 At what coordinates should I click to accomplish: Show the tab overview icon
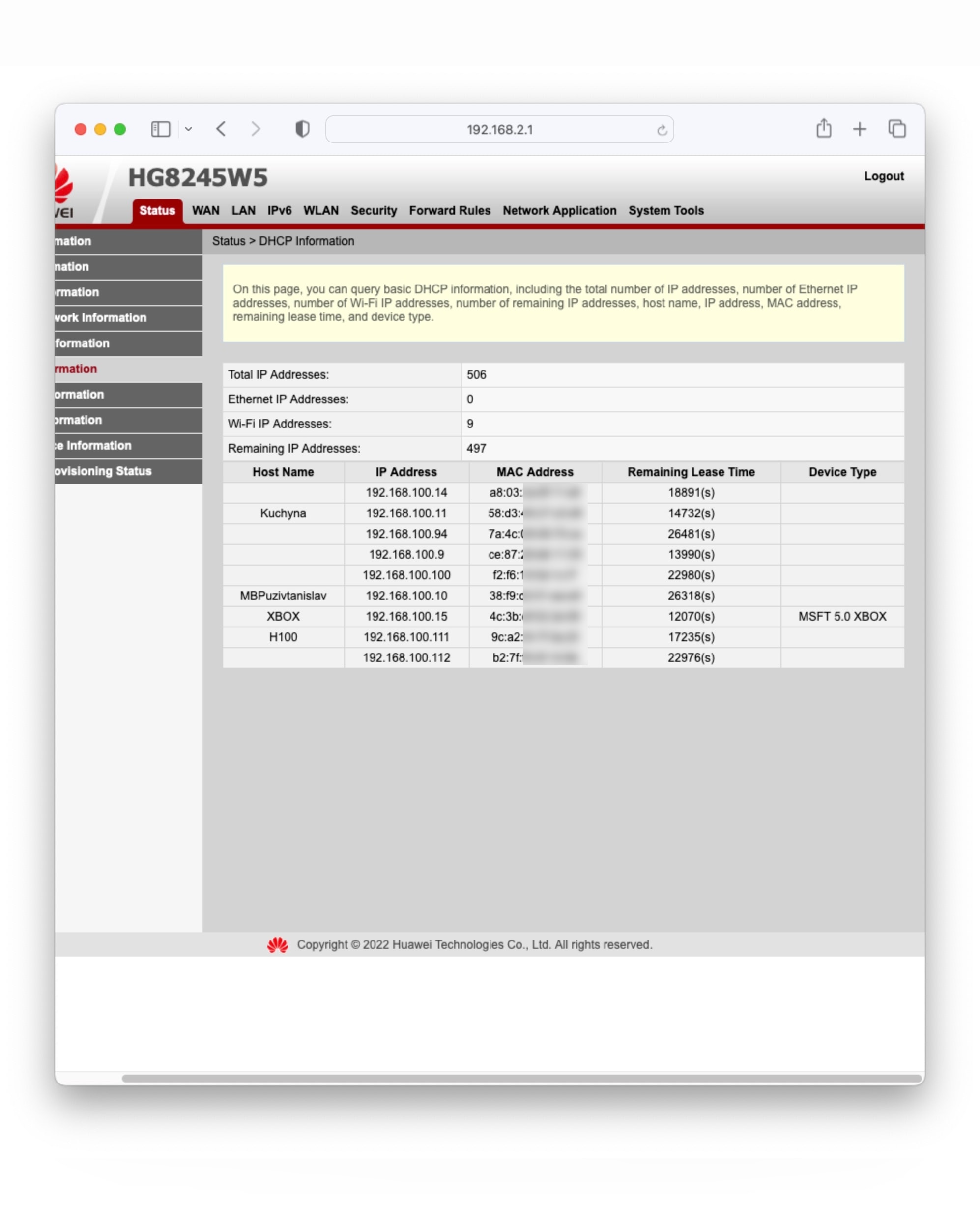tap(897, 129)
